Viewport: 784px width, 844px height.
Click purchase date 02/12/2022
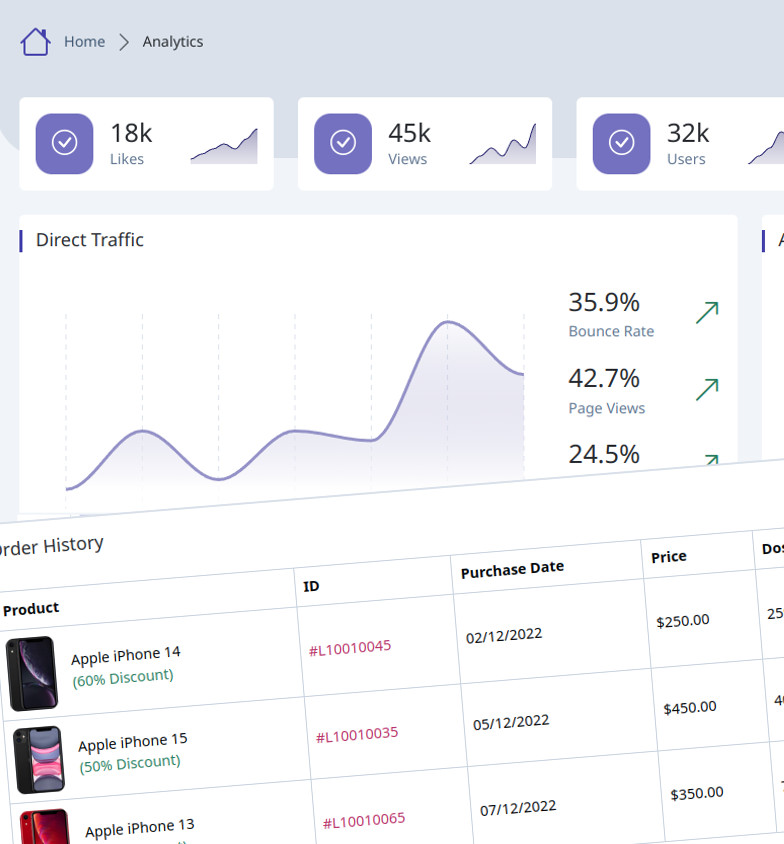coord(504,636)
